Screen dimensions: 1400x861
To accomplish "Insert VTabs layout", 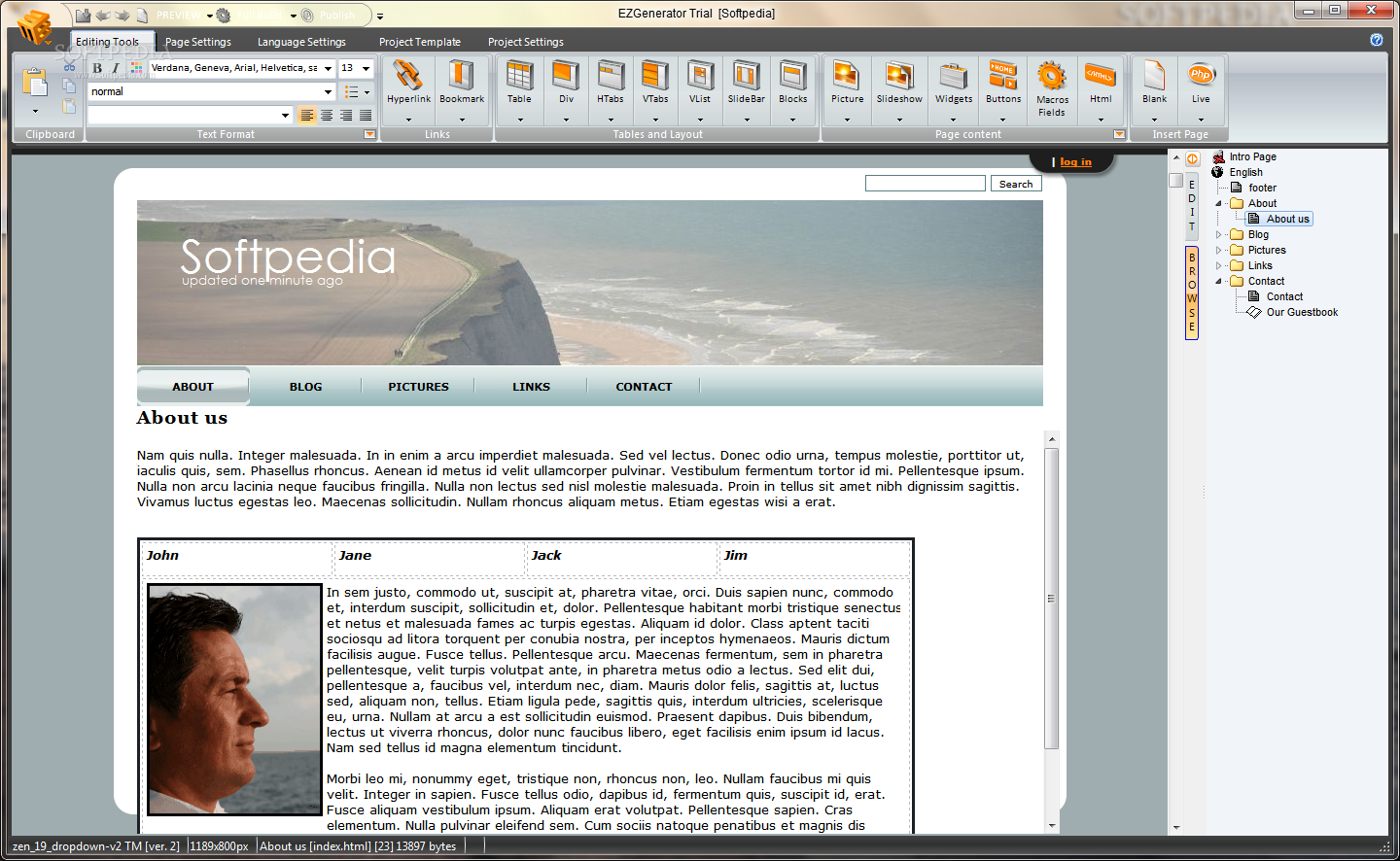I will (655, 91).
